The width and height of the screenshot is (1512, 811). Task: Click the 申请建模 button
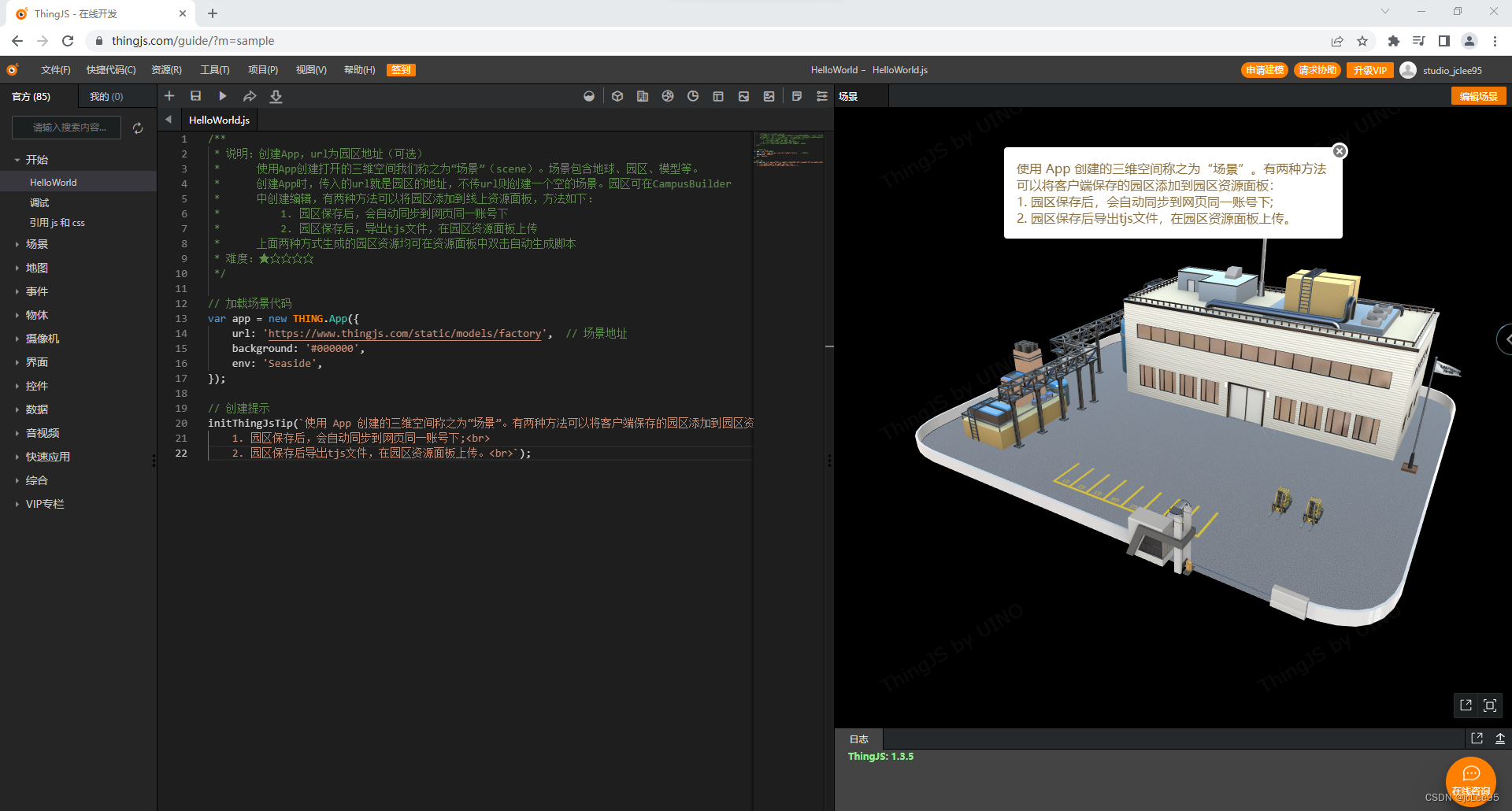pyautogui.click(x=1265, y=70)
